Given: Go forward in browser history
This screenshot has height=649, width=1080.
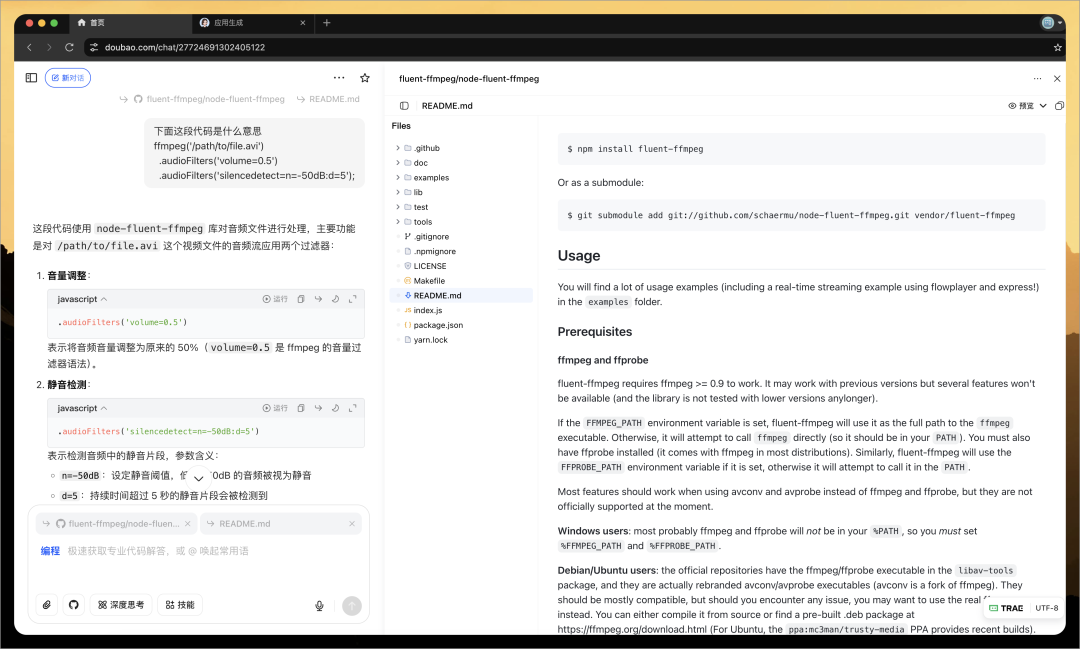Looking at the screenshot, I should 49,48.
